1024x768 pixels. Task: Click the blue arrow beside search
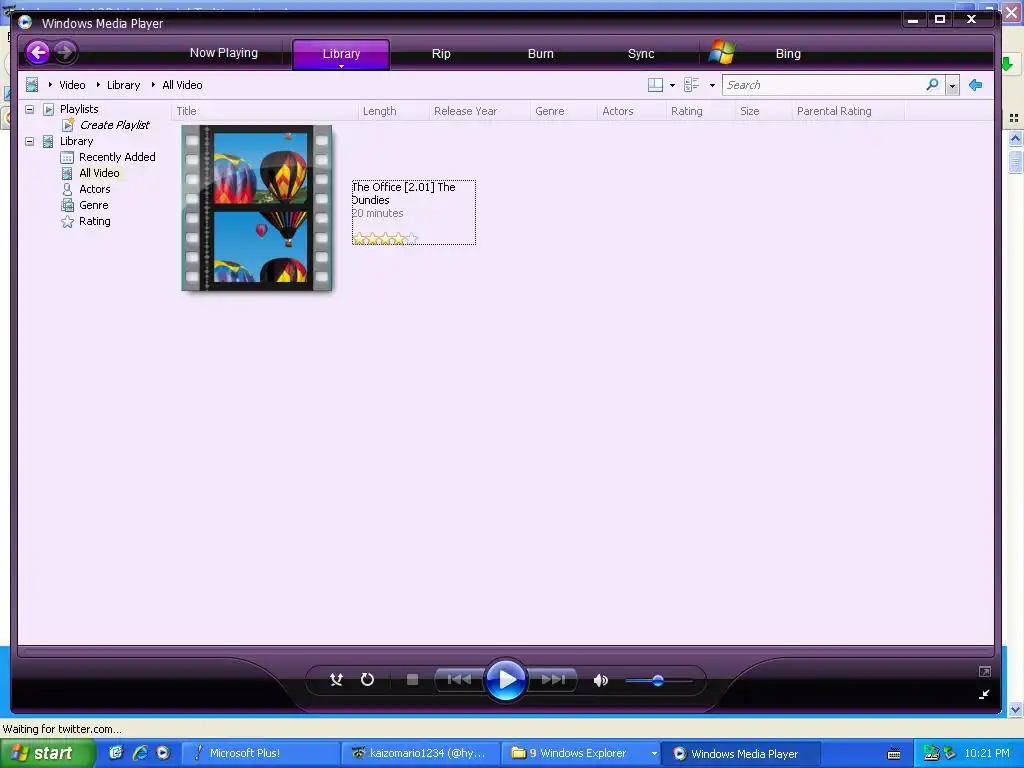click(x=976, y=85)
